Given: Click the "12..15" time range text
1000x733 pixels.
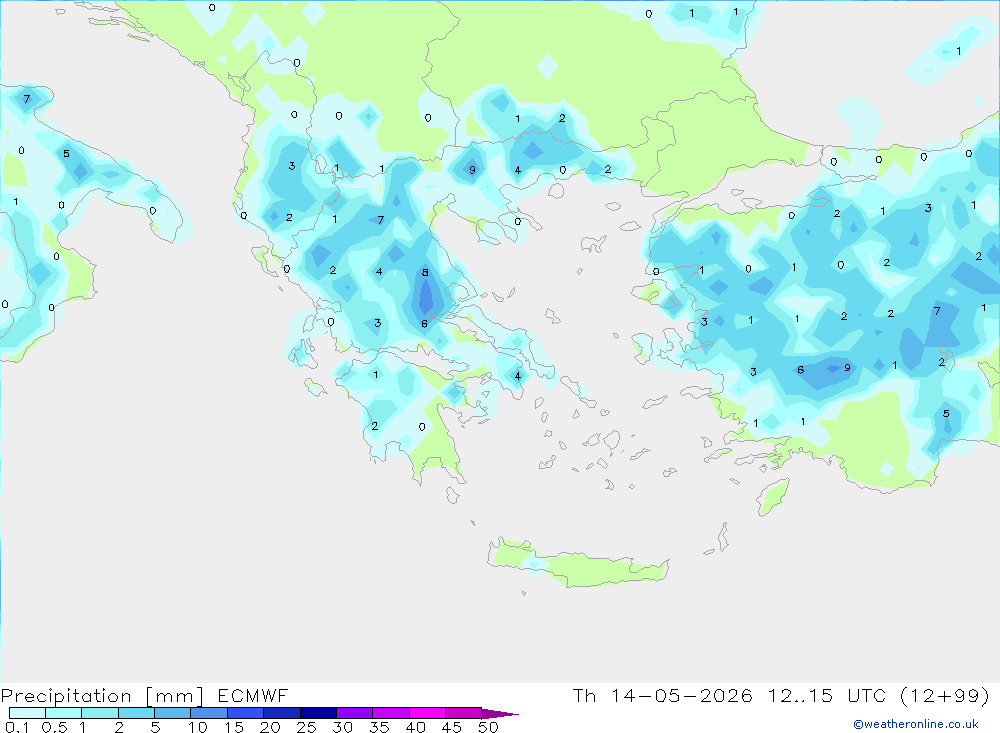Looking at the screenshot, I should (x=800, y=695).
